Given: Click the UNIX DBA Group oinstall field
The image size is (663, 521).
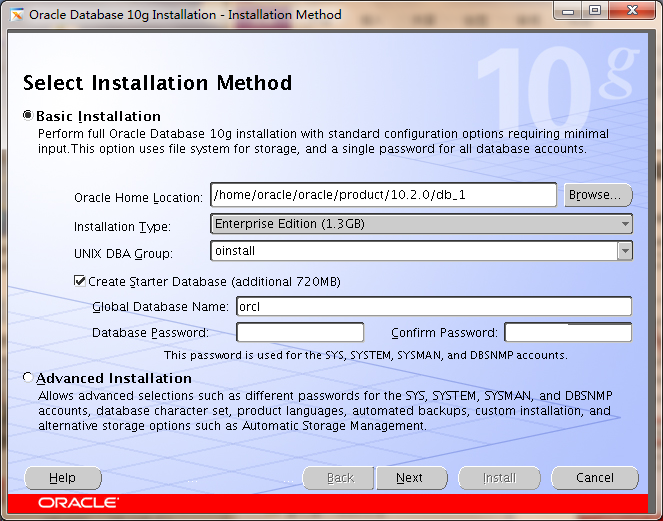Looking at the screenshot, I should click(414, 251).
